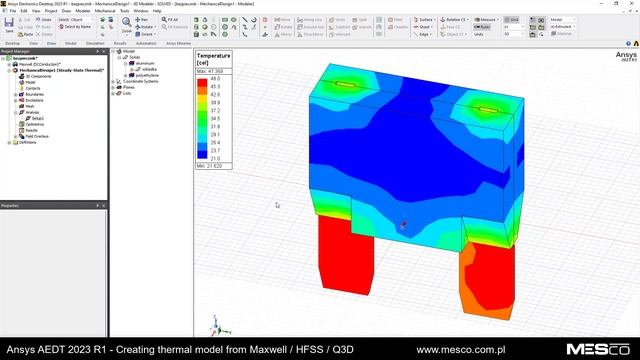
Task: Click the Paste button
Action: pos(26,34)
